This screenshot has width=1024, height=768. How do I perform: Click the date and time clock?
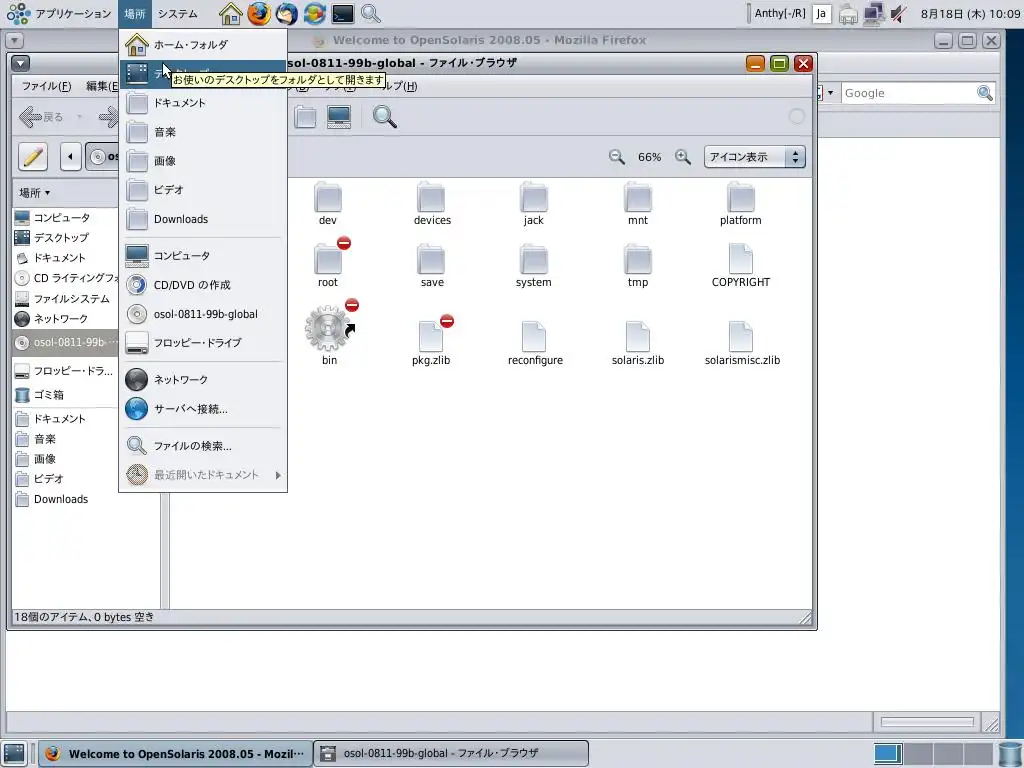pos(970,14)
